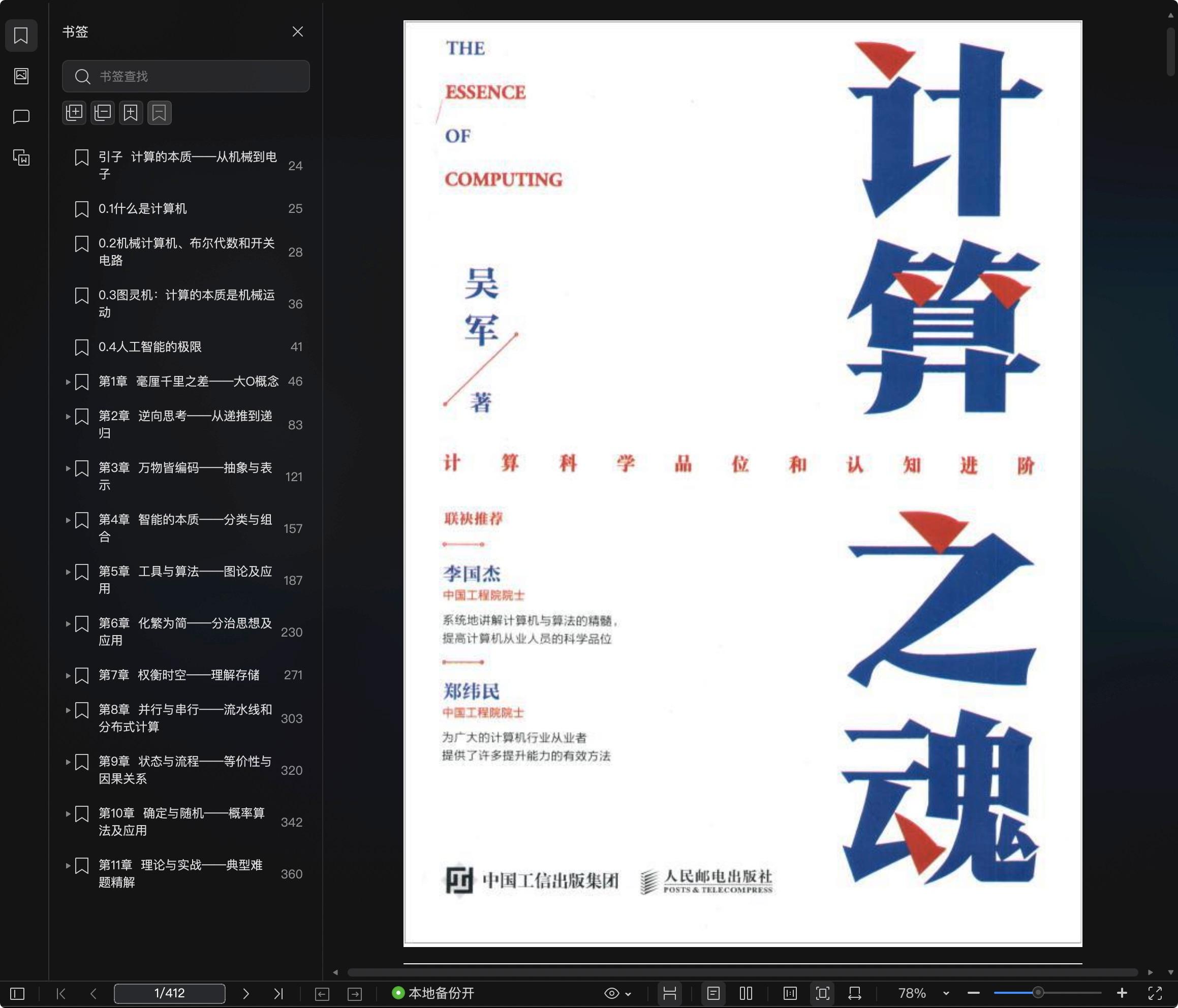Go to bookmark 0.2机械计算机、布尔代数和开关电路
The image size is (1178, 1008).
(x=187, y=252)
